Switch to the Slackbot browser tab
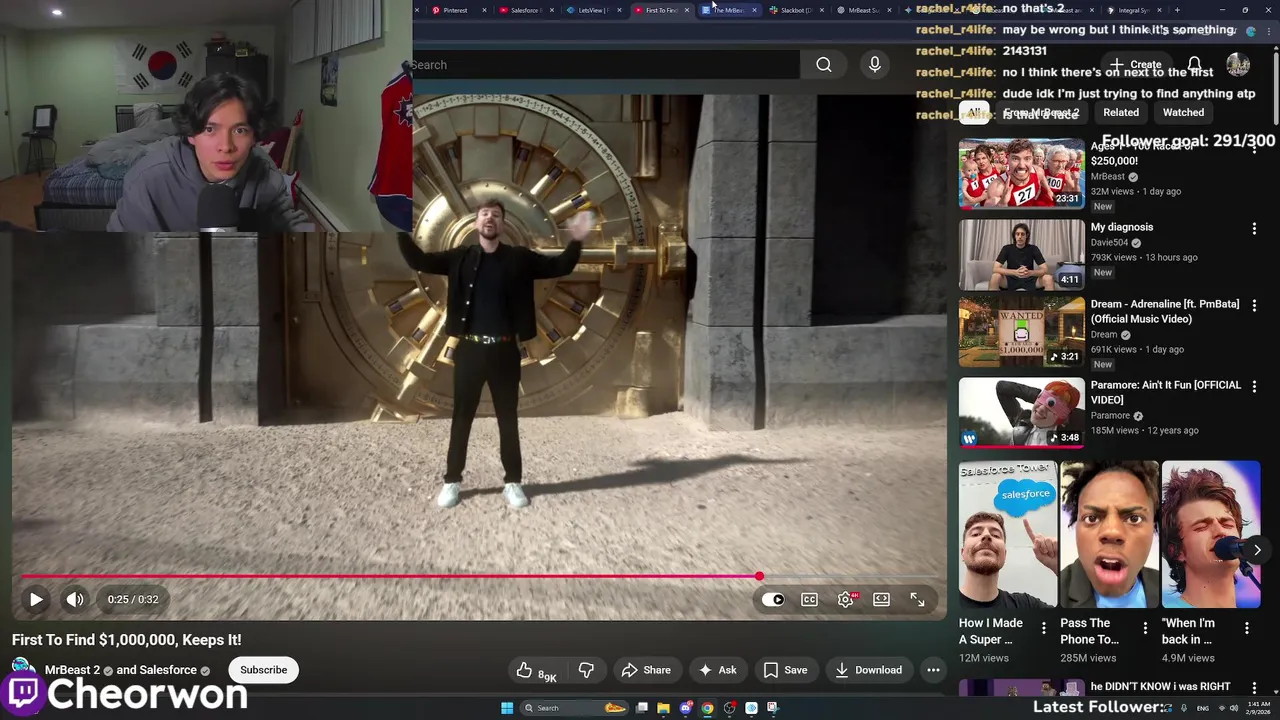The width and height of the screenshot is (1280, 720). pyautogui.click(x=795, y=10)
